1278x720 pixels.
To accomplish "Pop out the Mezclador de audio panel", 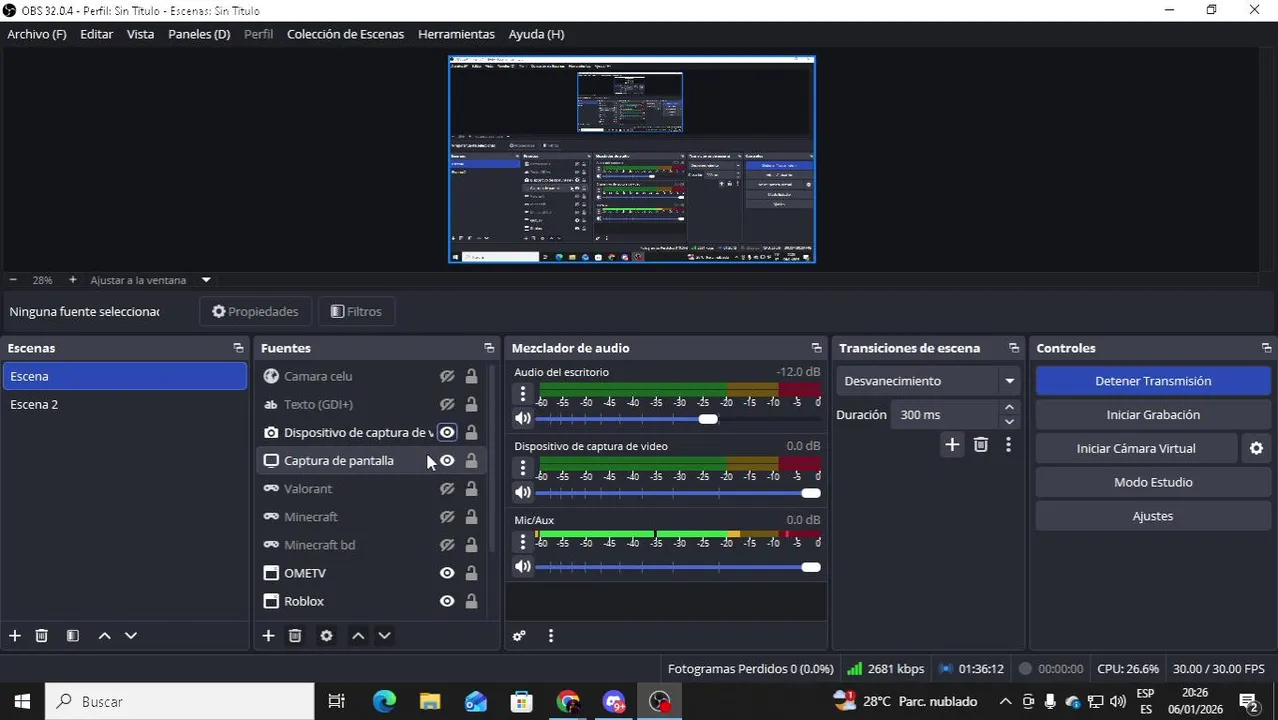I will (816, 348).
